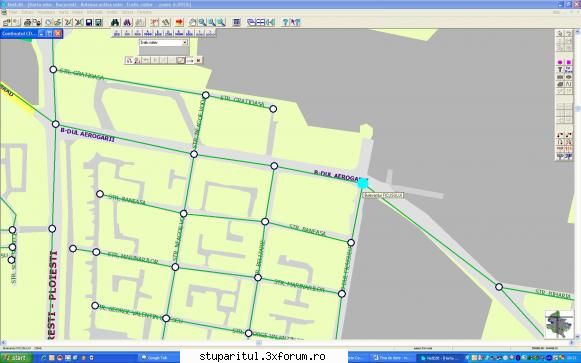Click the printer icon in the main toolbar
The height and width of the screenshot is (363, 581).
click(27, 22)
